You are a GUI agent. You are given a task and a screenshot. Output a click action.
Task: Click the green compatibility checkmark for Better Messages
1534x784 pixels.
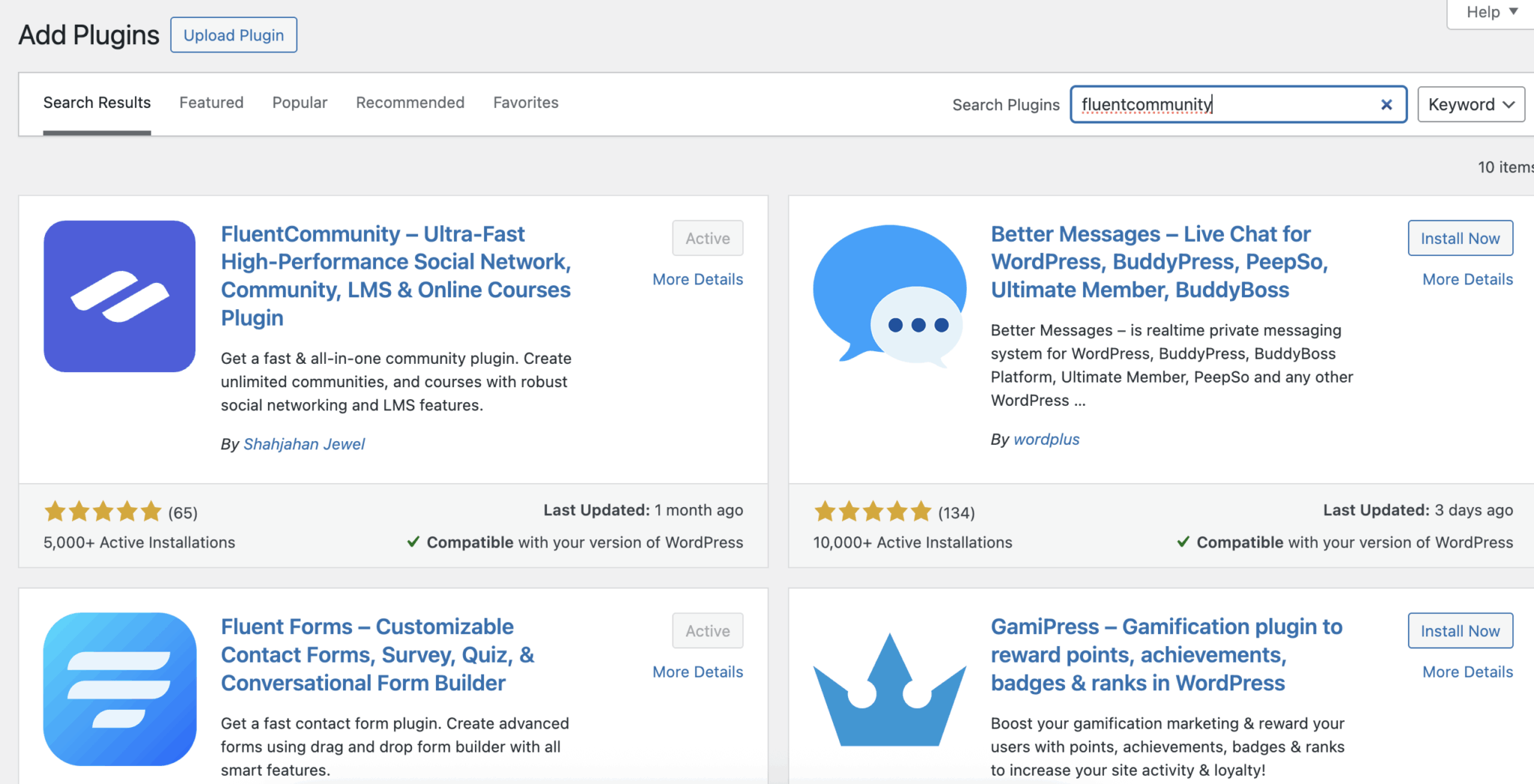[1184, 541]
